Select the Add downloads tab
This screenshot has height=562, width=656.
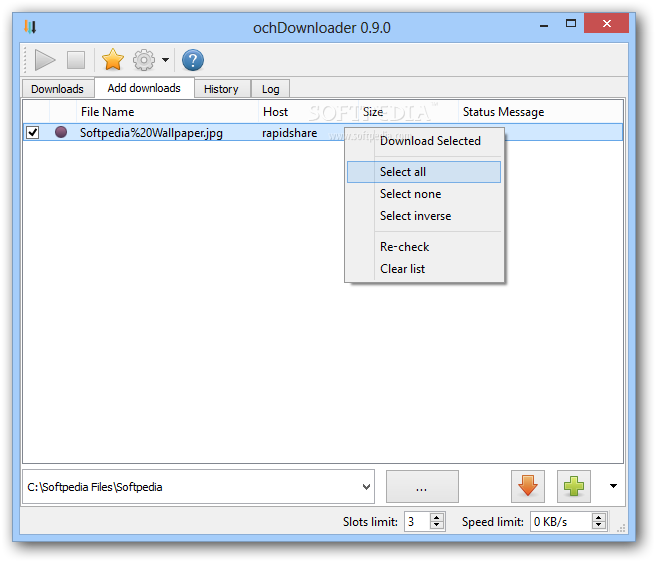coord(144,88)
